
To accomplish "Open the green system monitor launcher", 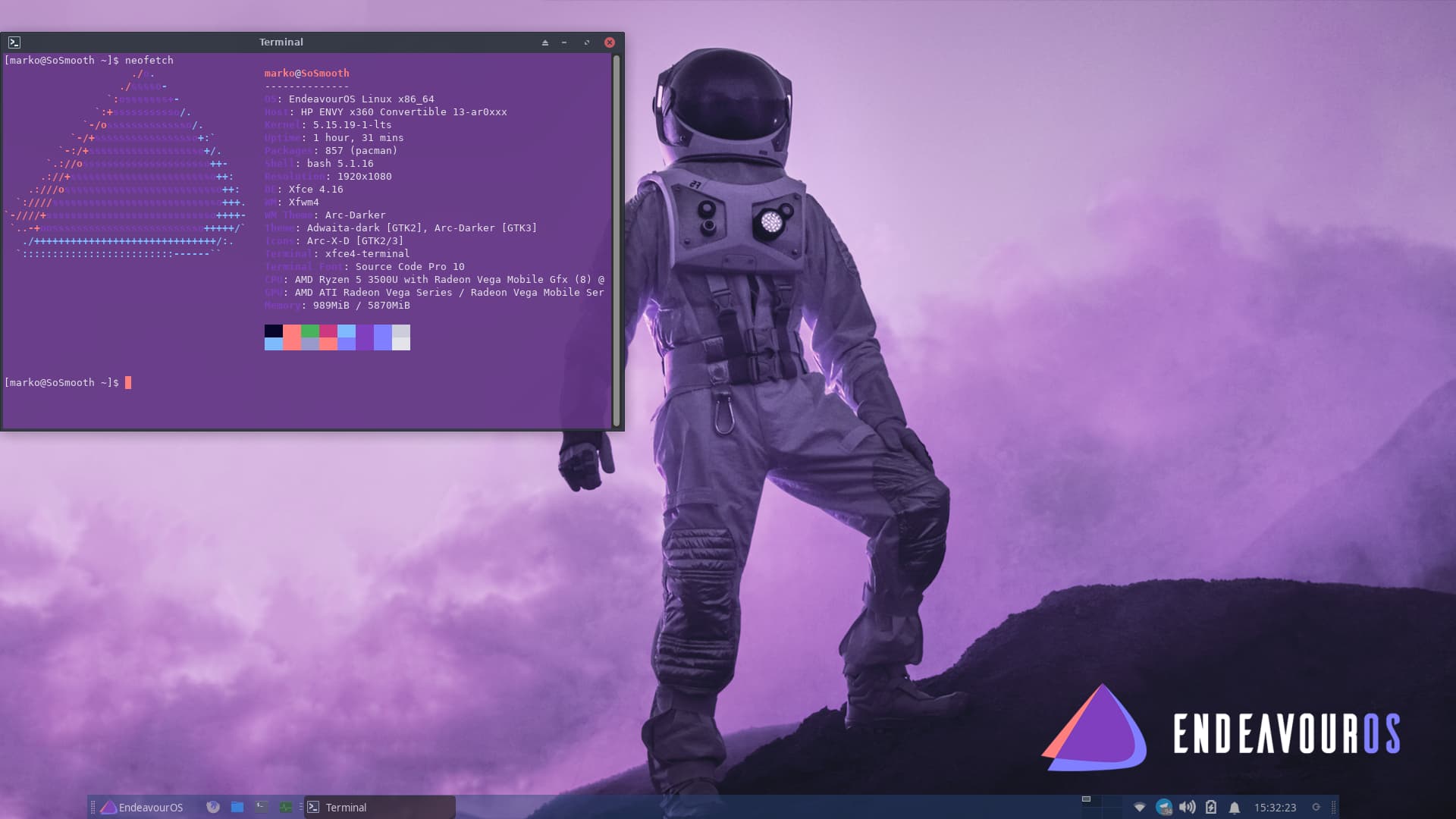I will click(286, 808).
